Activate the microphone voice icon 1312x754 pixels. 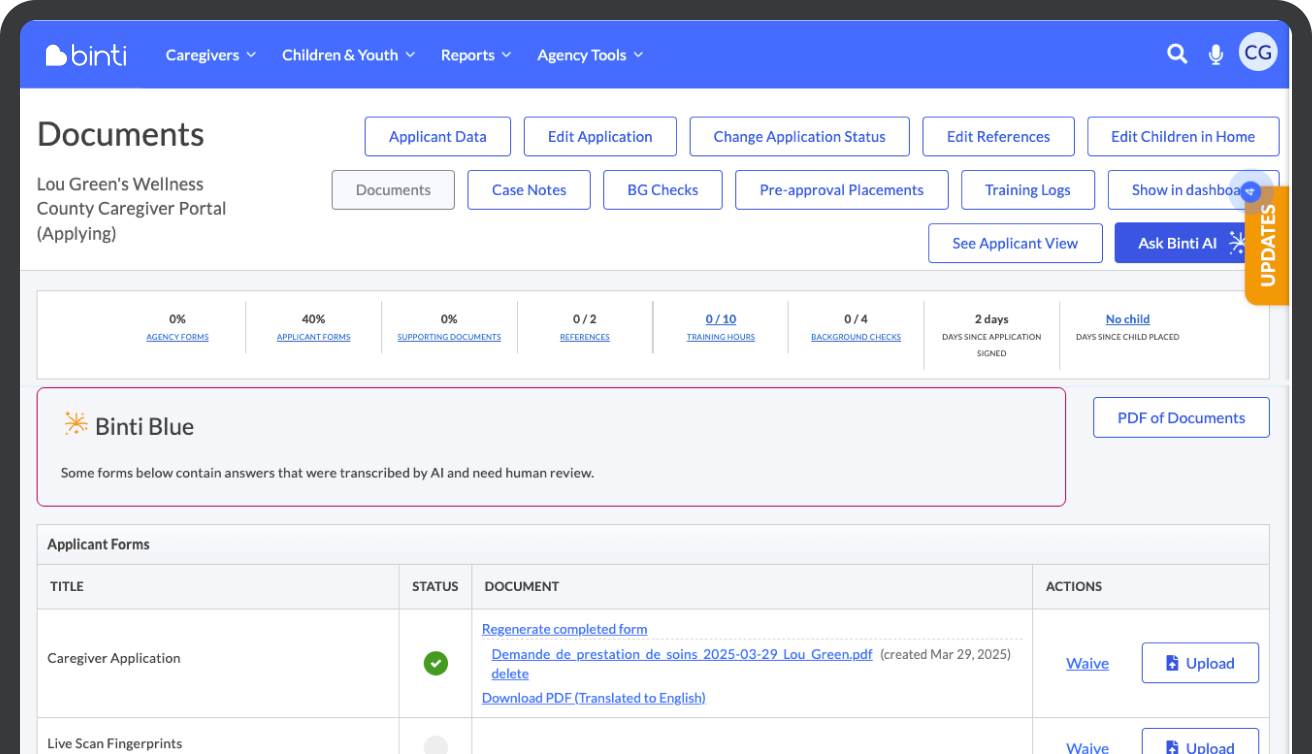(1216, 54)
